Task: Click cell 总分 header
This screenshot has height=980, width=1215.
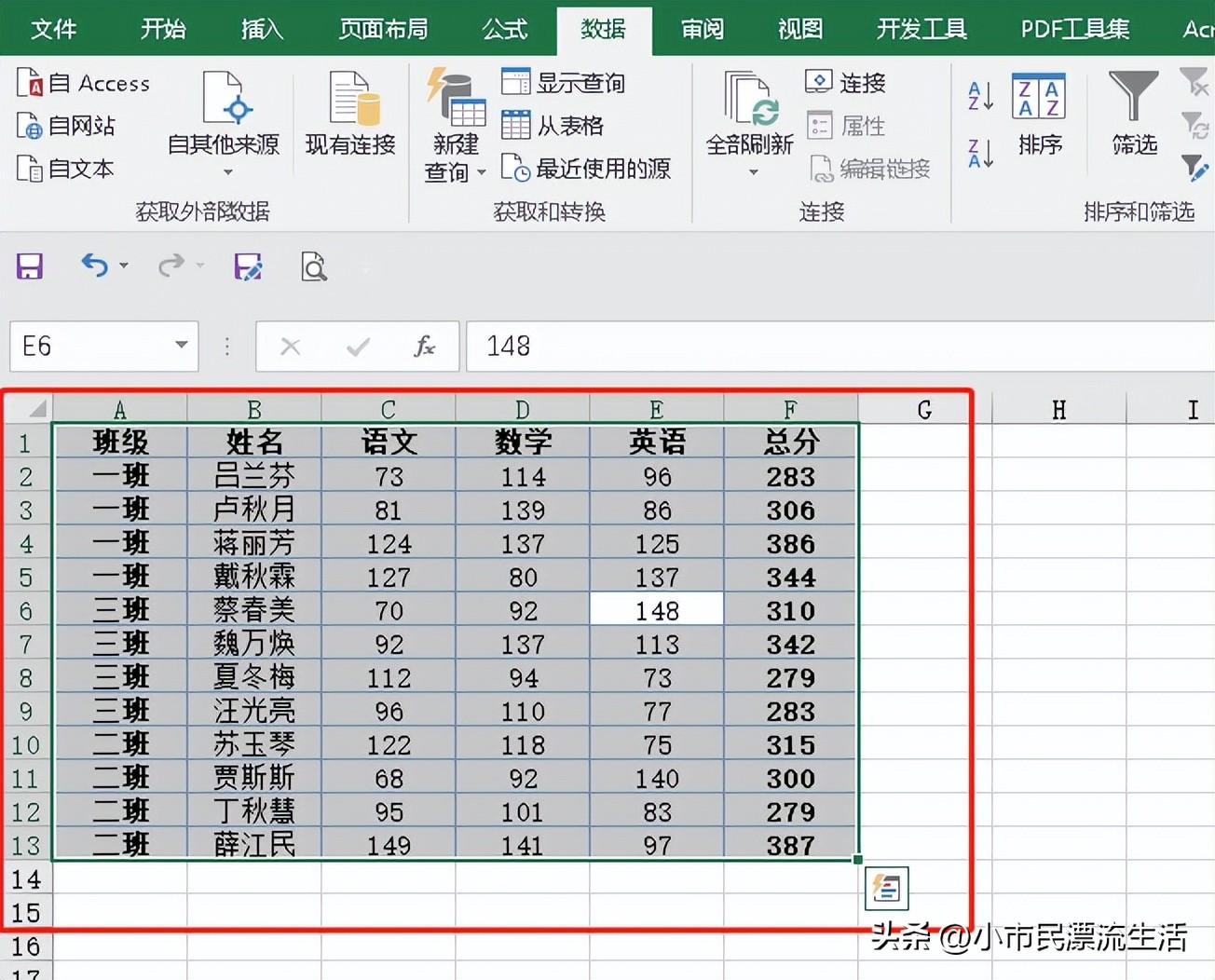Action: (x=791, y=442)
